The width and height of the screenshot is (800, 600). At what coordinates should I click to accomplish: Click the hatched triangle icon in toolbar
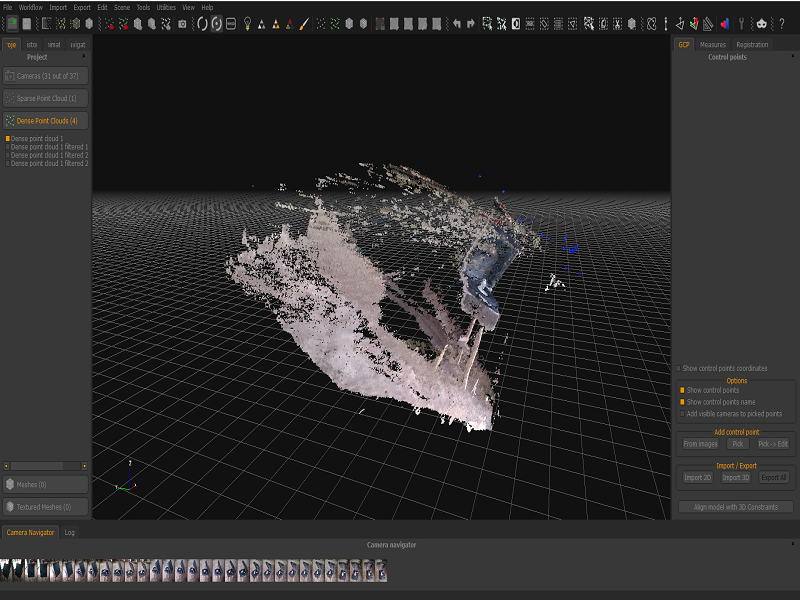[708, 23]
